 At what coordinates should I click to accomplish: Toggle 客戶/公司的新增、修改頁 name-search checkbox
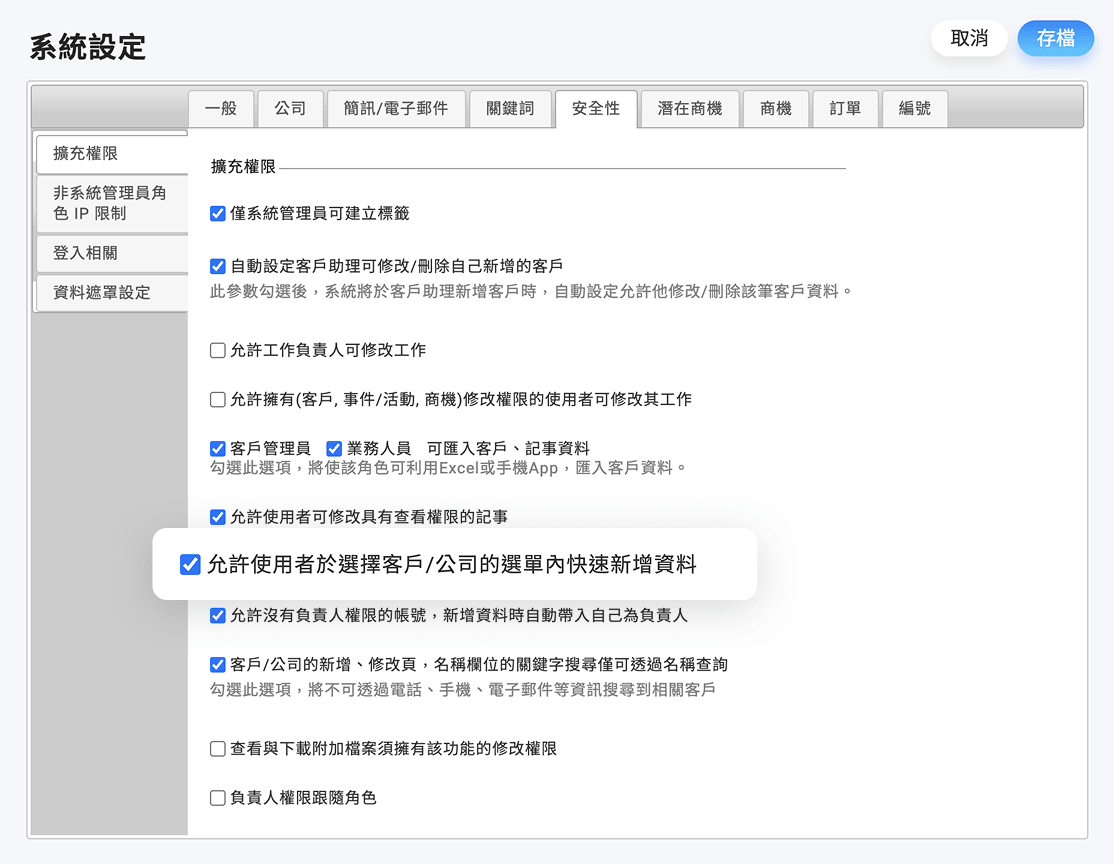click(x=218, y=665)
